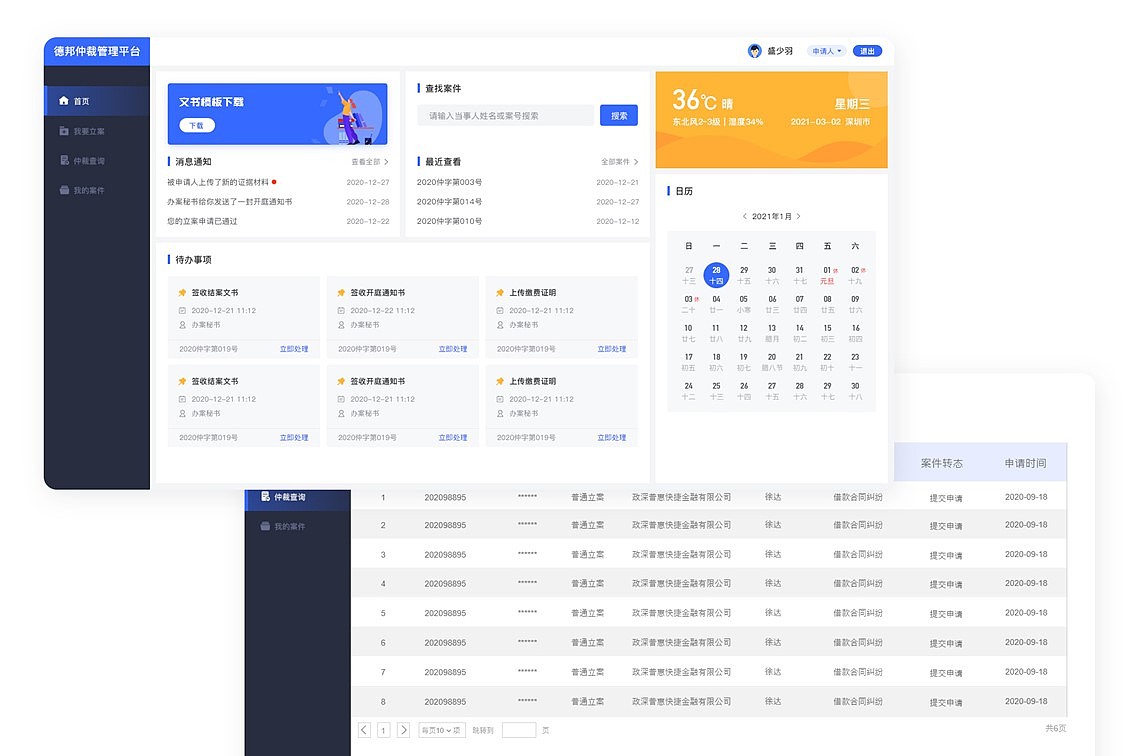Select calendar date 31 十七
The width and height of the screenshot is (1134, 756).
point(799,276)
